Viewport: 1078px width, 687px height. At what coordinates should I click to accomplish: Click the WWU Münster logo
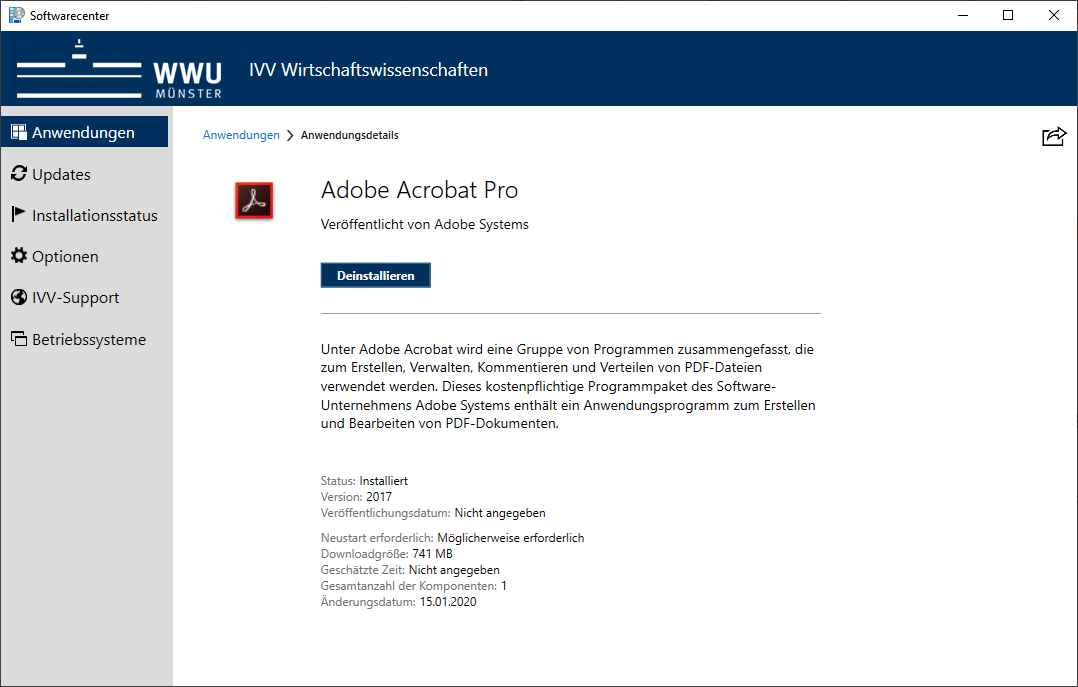(x=120, y=69)
